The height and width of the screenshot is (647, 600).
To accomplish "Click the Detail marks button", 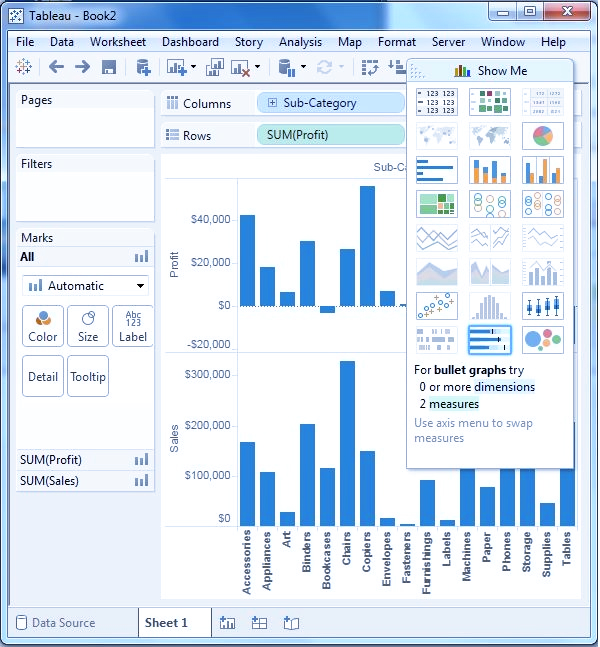I will pyautogui.click(x=43, y=376).
